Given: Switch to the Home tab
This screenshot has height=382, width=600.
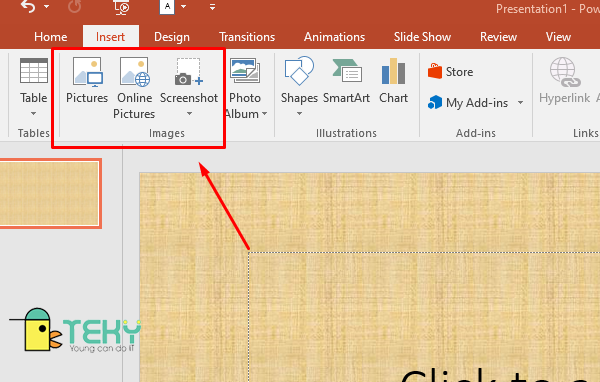Looking at the screenshot, I should [51, 37].
